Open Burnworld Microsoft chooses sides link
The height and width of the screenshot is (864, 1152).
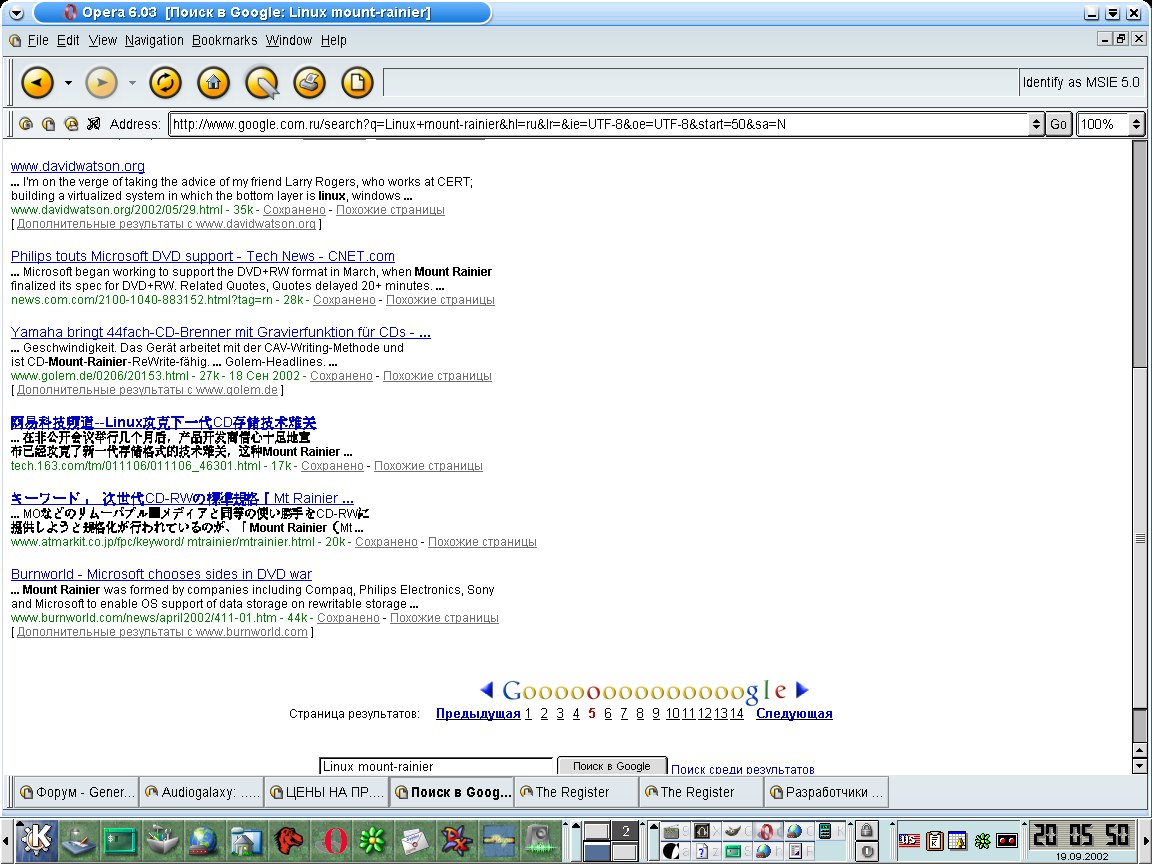click(162, 574)
